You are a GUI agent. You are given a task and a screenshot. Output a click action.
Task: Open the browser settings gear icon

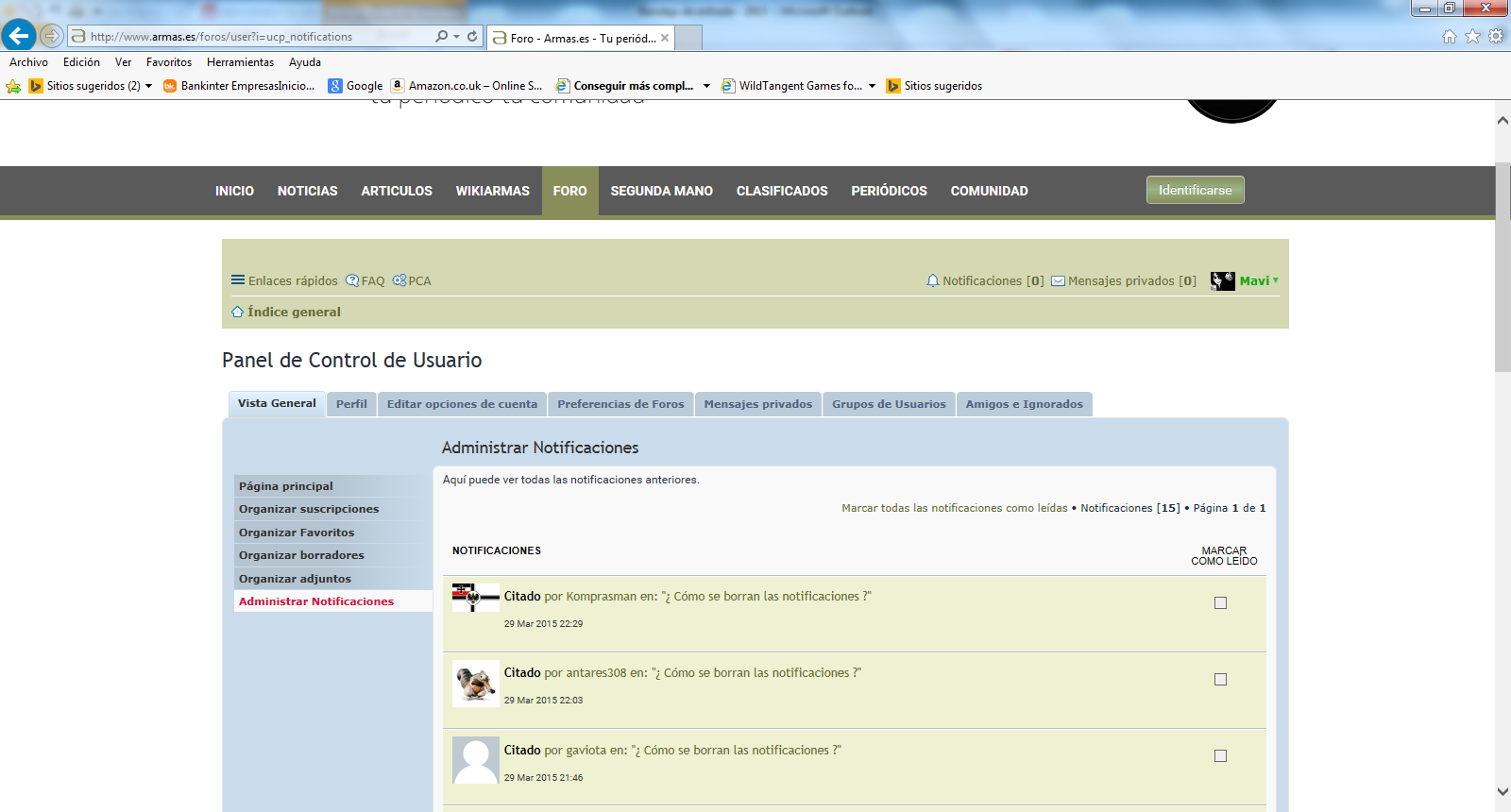(1496, 37)
